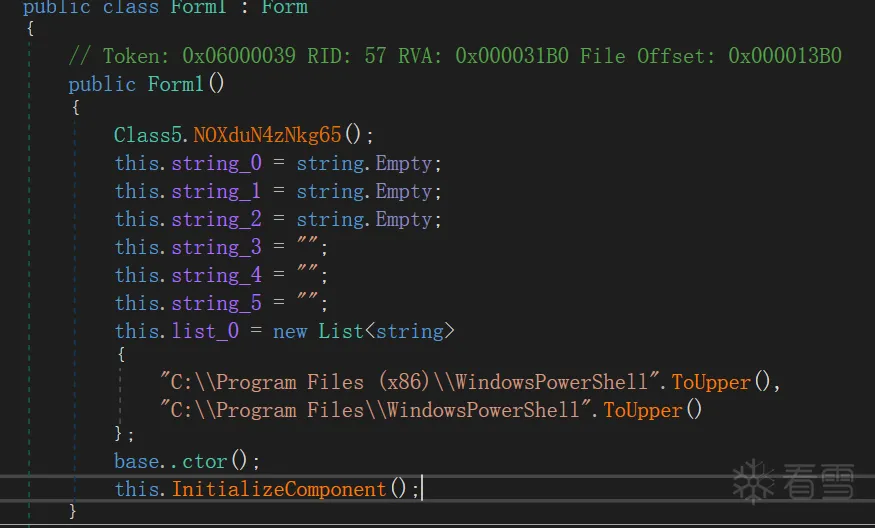Click the Form1 class name in the class declaration
The image size is (875, 528).
[x=199, y=8]
